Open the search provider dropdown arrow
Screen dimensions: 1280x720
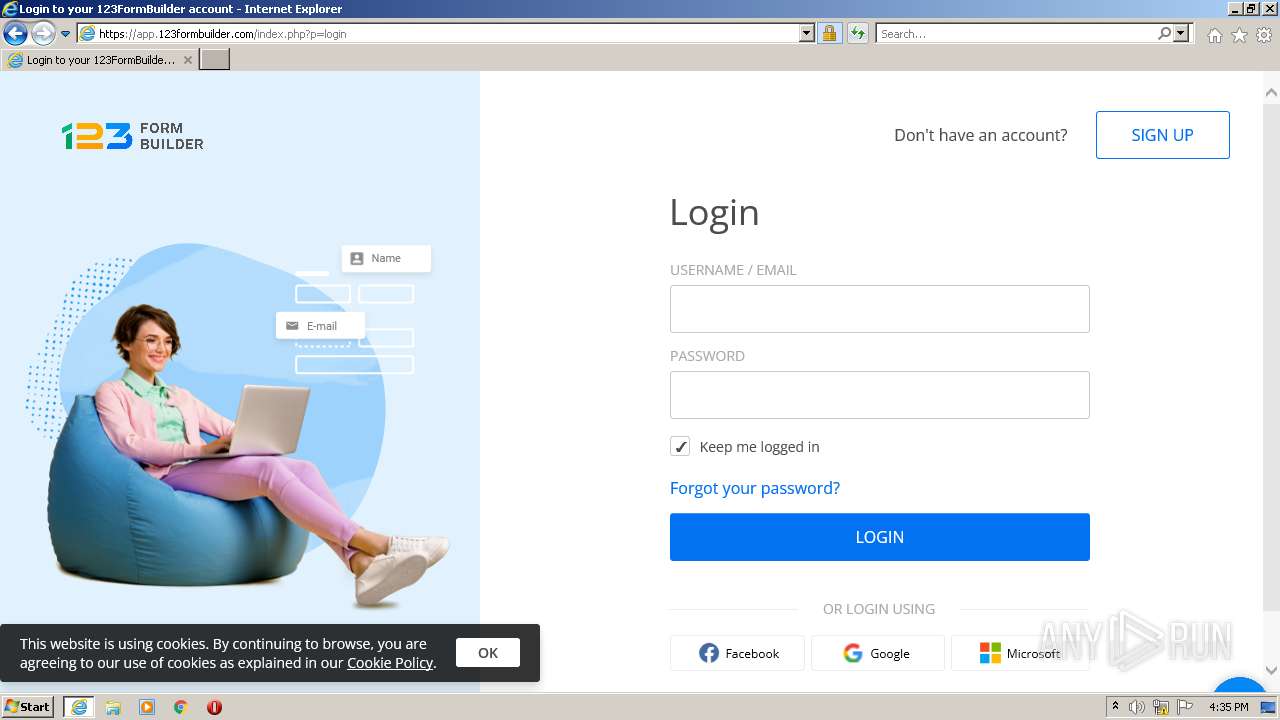(x=1181, y=34)
